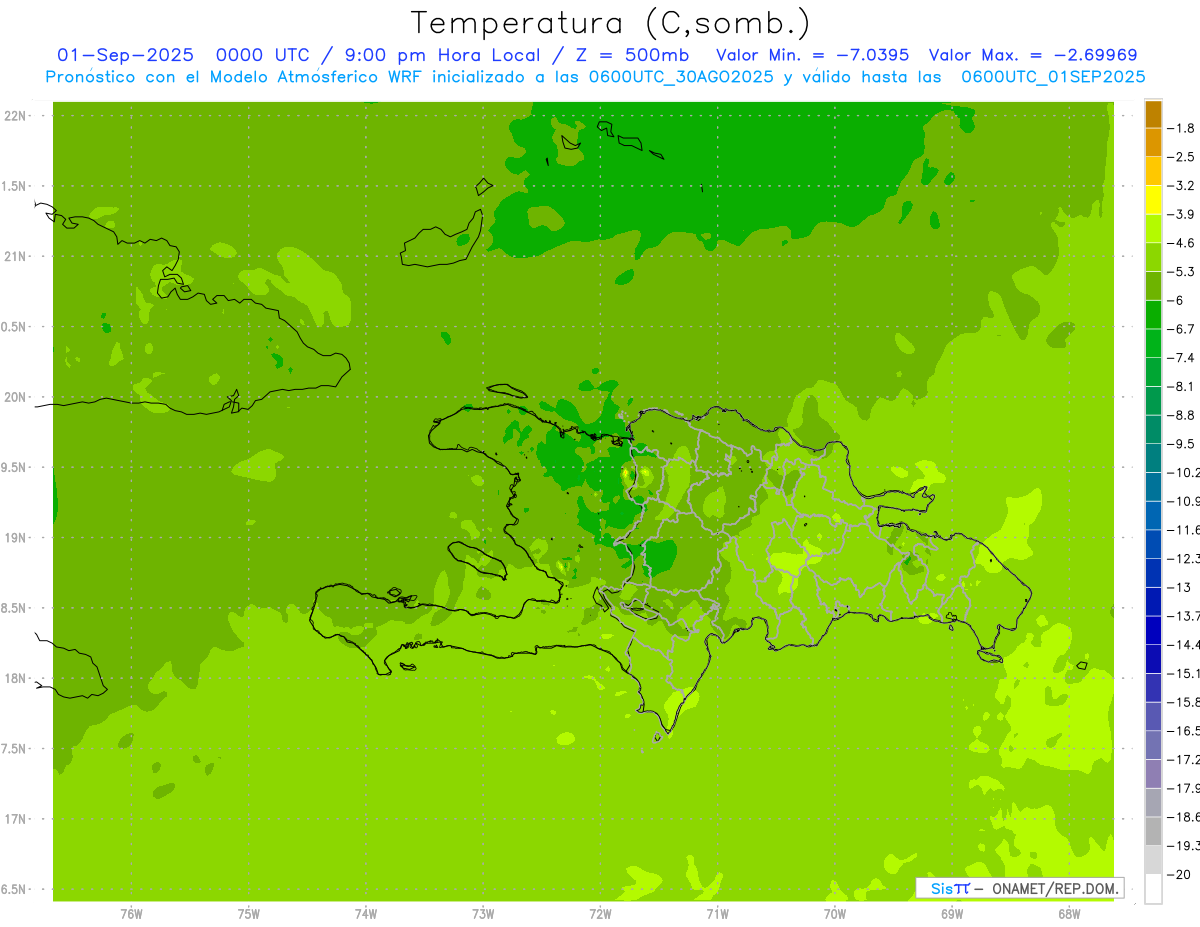Select the "69W" longitude label
Image resolution: width=1200 pixels, height=927 pixels.
(952, 914)
